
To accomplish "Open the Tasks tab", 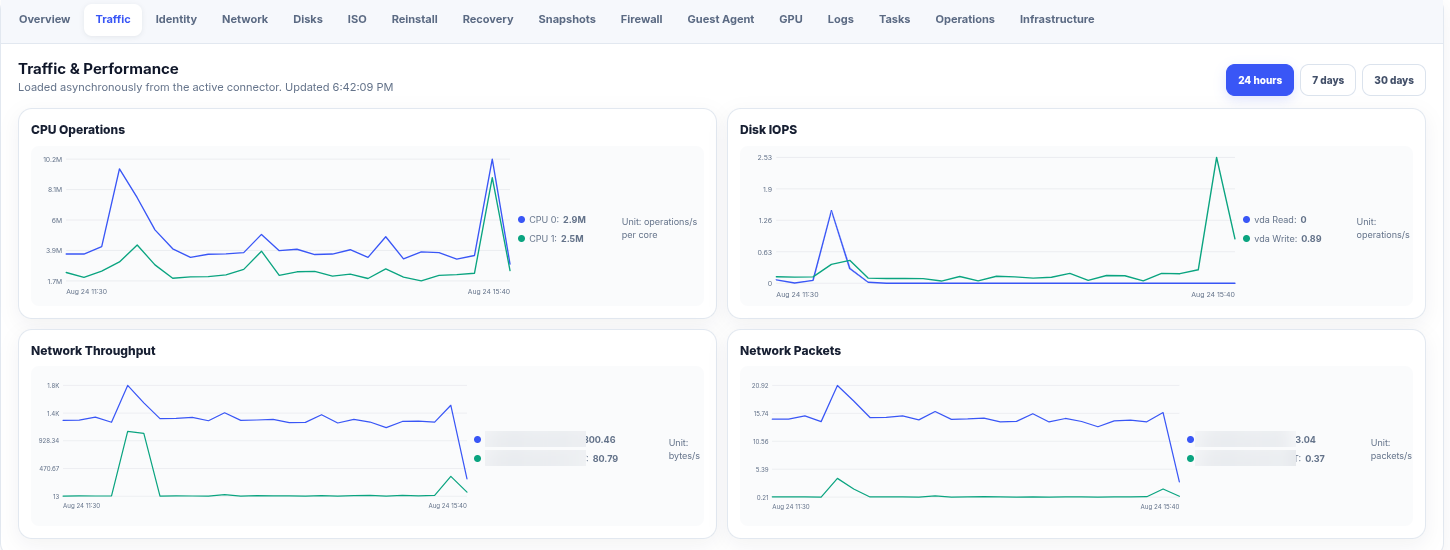I will pyautogui.click(x=895, y=19).
